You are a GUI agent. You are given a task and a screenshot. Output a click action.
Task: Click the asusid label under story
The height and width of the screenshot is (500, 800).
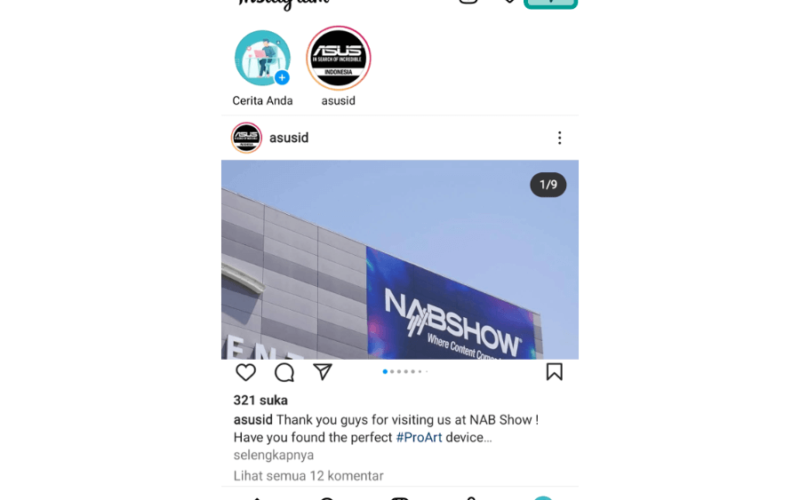click(x=338, y=101)
